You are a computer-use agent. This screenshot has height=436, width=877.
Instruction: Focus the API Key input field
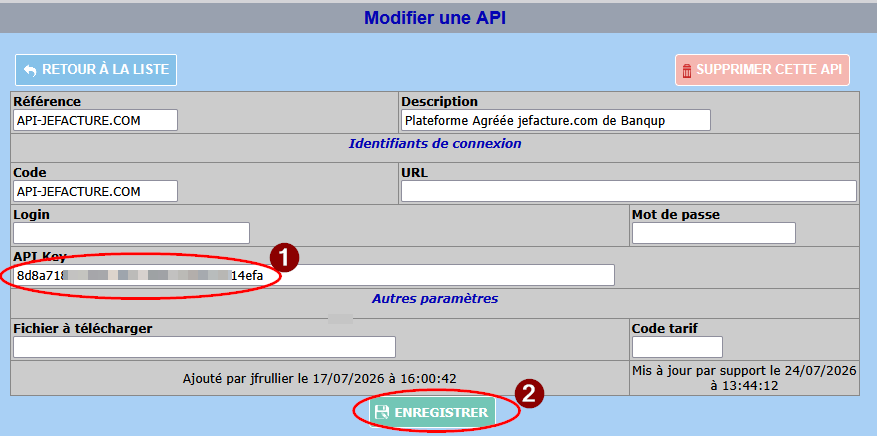click(314, 276)
